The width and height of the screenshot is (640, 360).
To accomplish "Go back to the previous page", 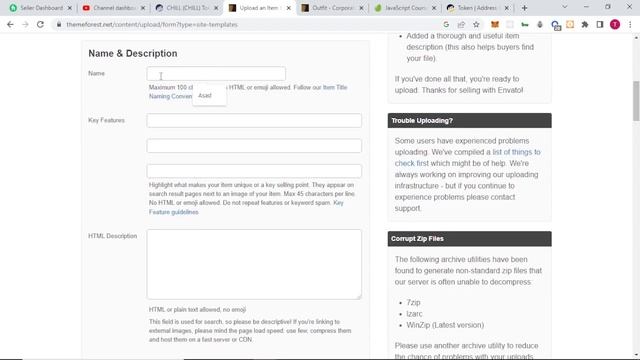I will 10,24.
